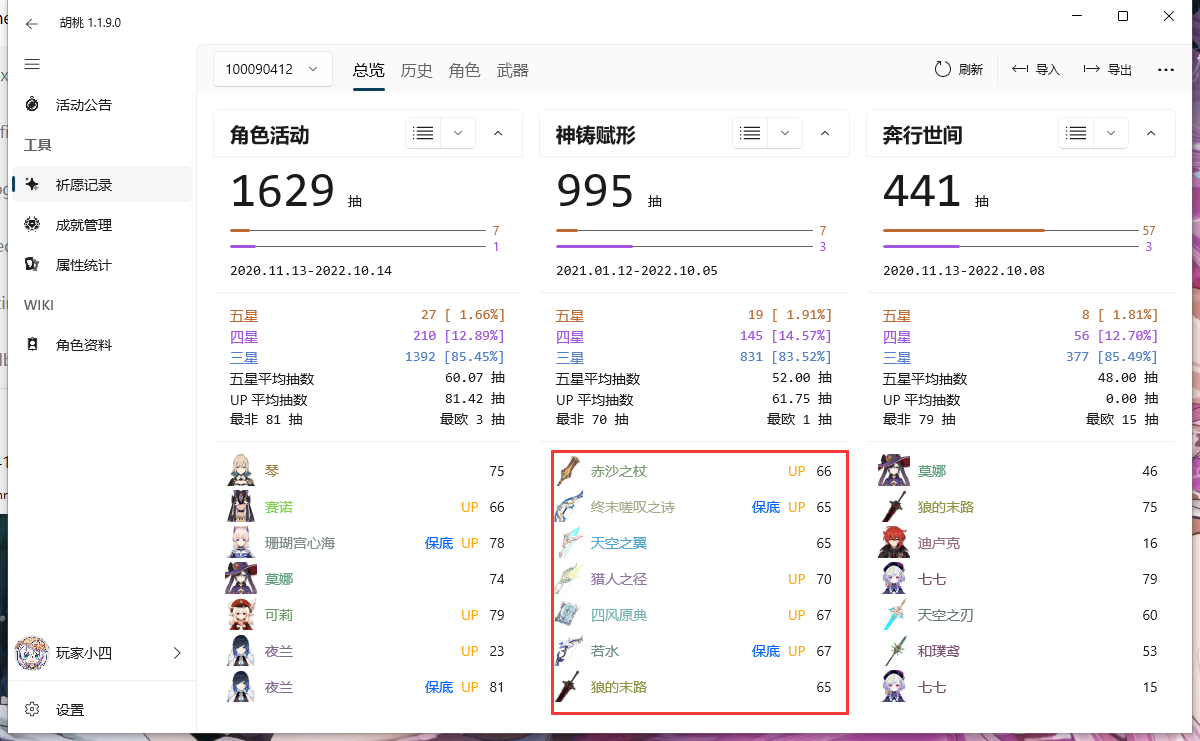Switch to the 历史 history tab
This screenshot has width=1200, height=741.
416,70
